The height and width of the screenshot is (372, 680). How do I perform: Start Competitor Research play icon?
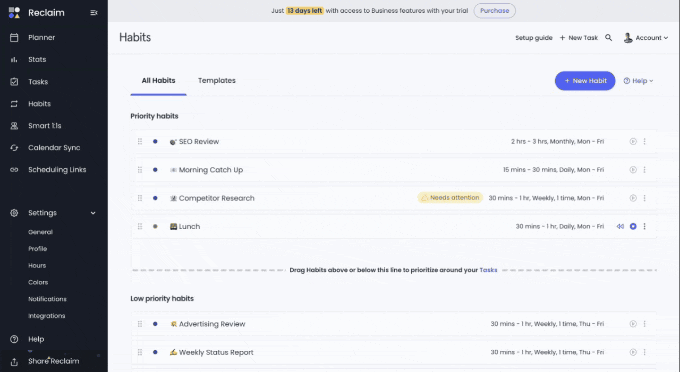coord(633,198)
